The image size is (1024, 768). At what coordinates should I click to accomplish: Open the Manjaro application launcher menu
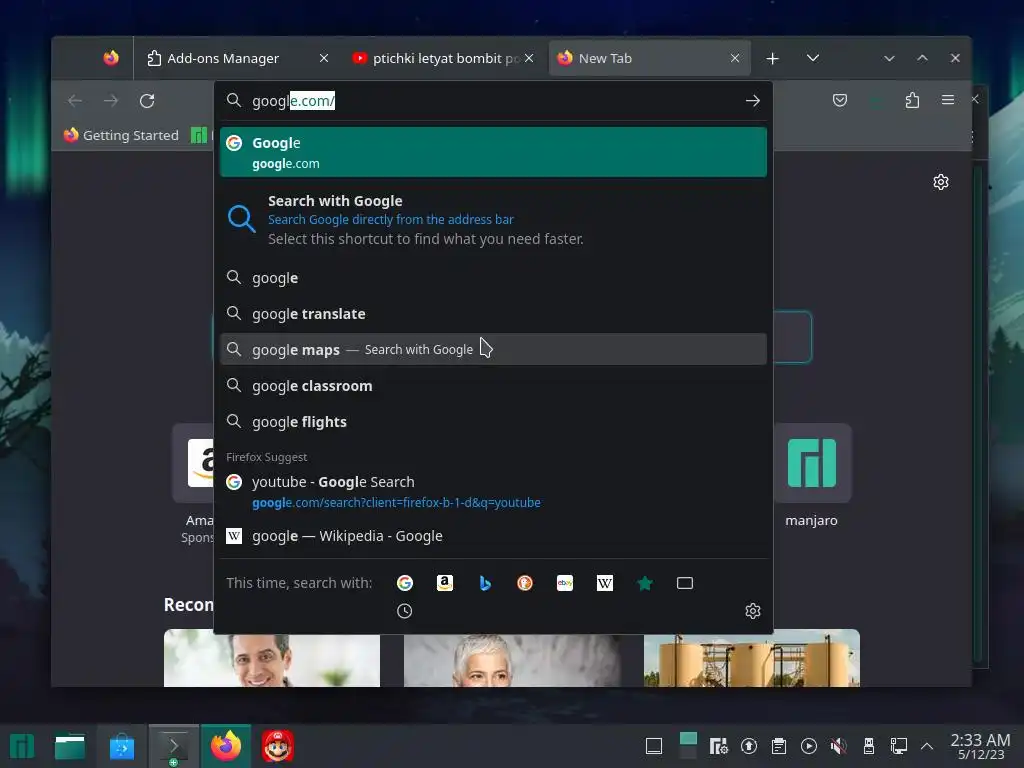click(22, 746)
